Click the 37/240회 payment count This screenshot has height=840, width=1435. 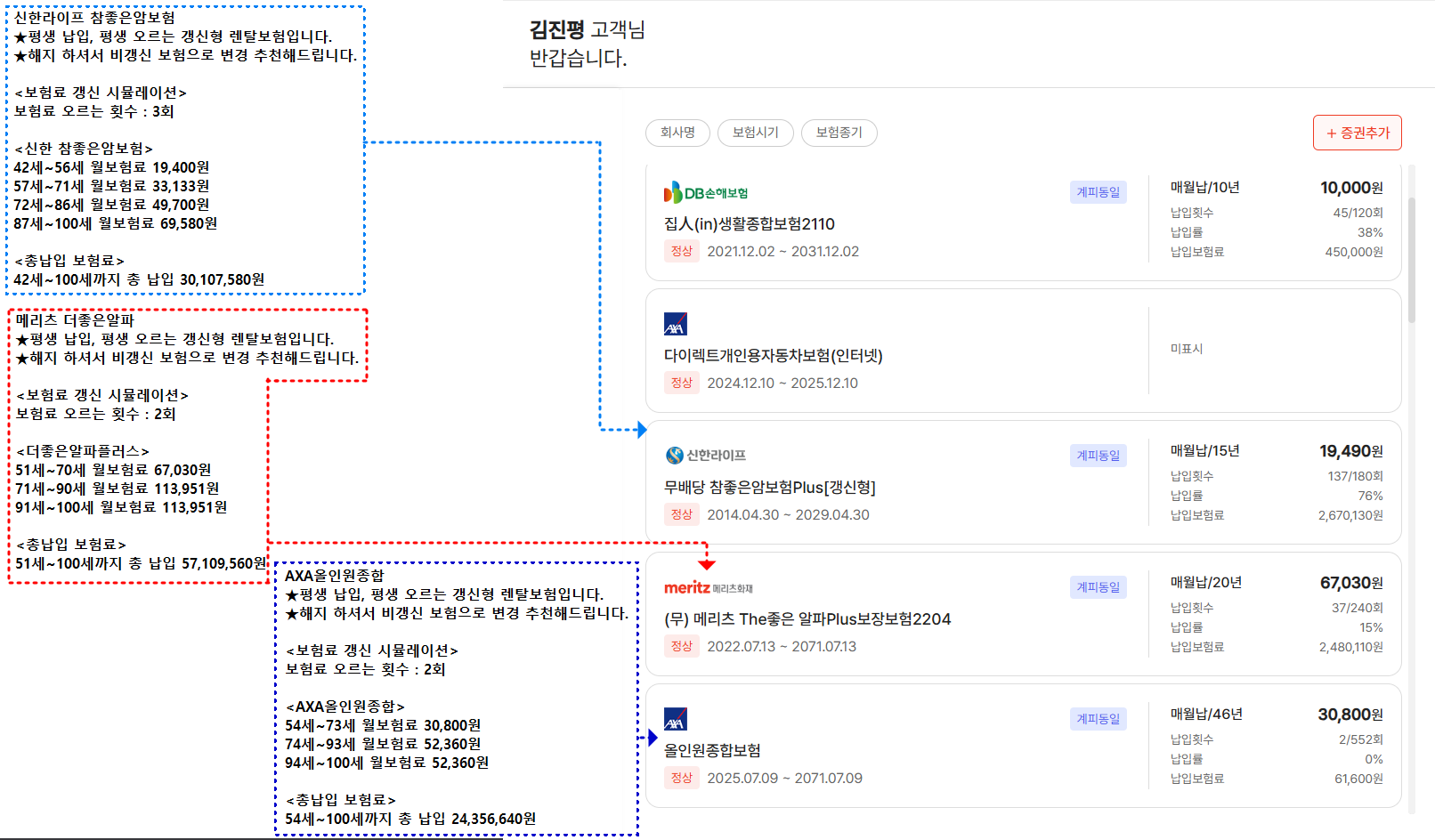point(1358,608)
